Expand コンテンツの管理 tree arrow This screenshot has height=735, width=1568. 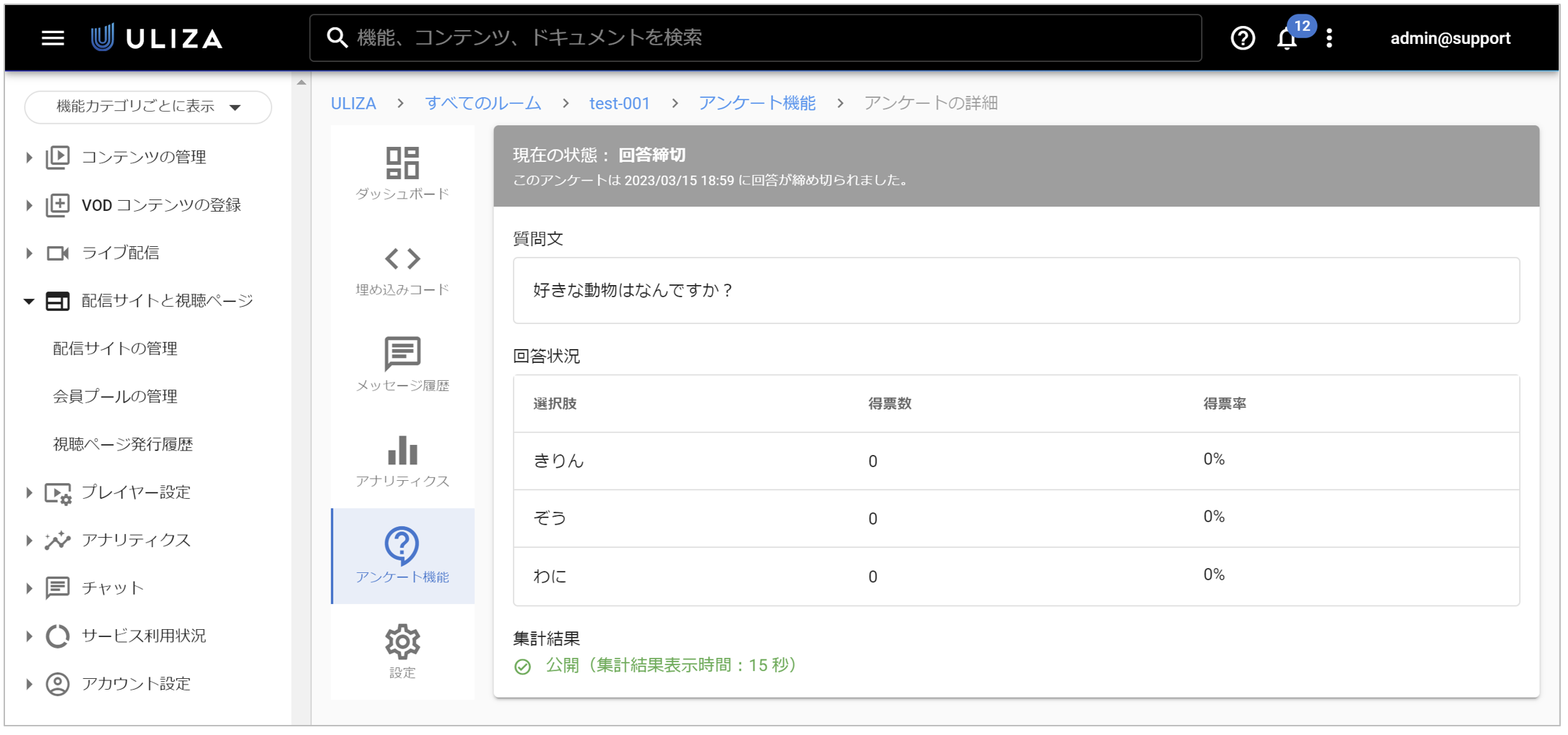click(x=29, y=157)
